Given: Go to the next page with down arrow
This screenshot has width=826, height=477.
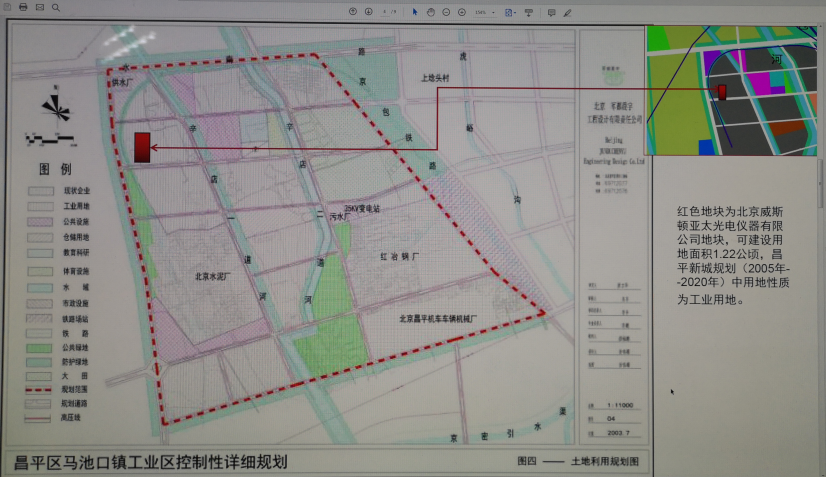Looking at the screenshot, I should (x=368, y=11).
